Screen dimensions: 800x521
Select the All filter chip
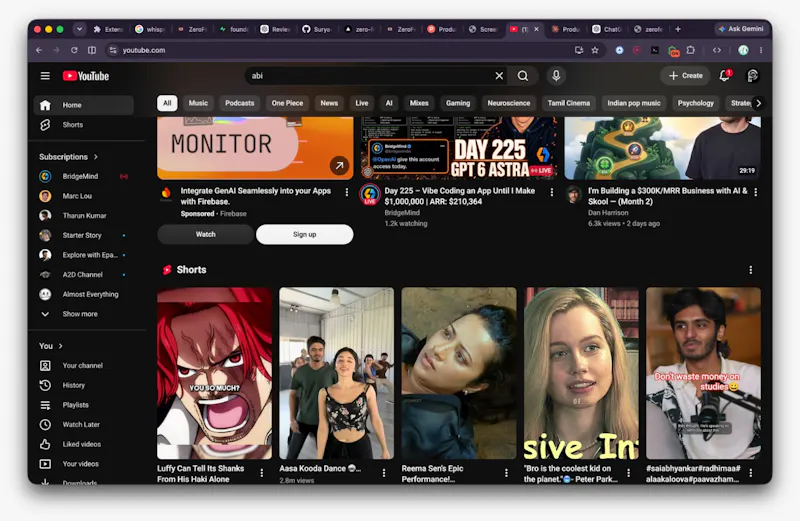point(167,103)
